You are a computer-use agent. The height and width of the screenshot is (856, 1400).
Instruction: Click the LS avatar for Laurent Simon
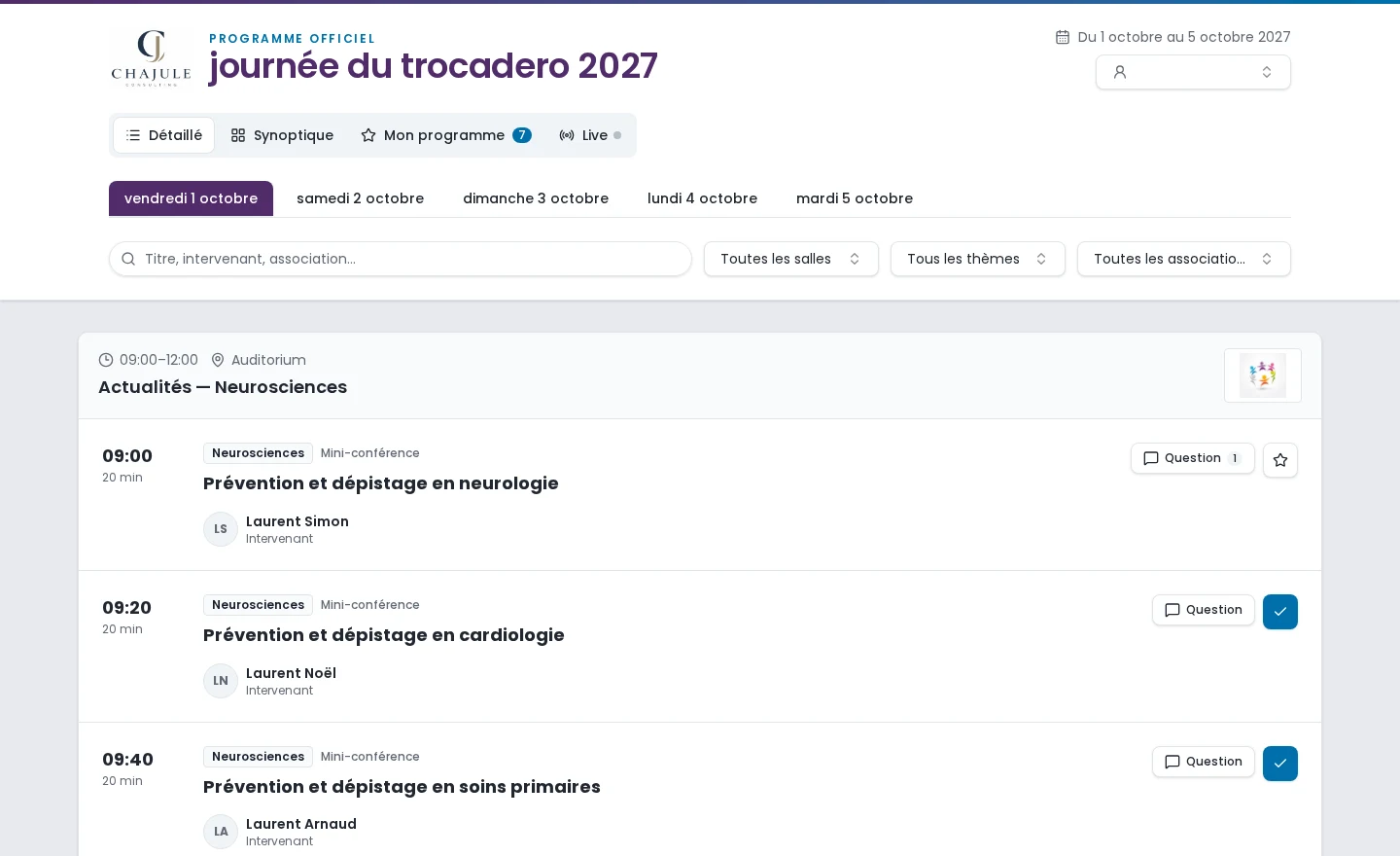coord(221,529)
